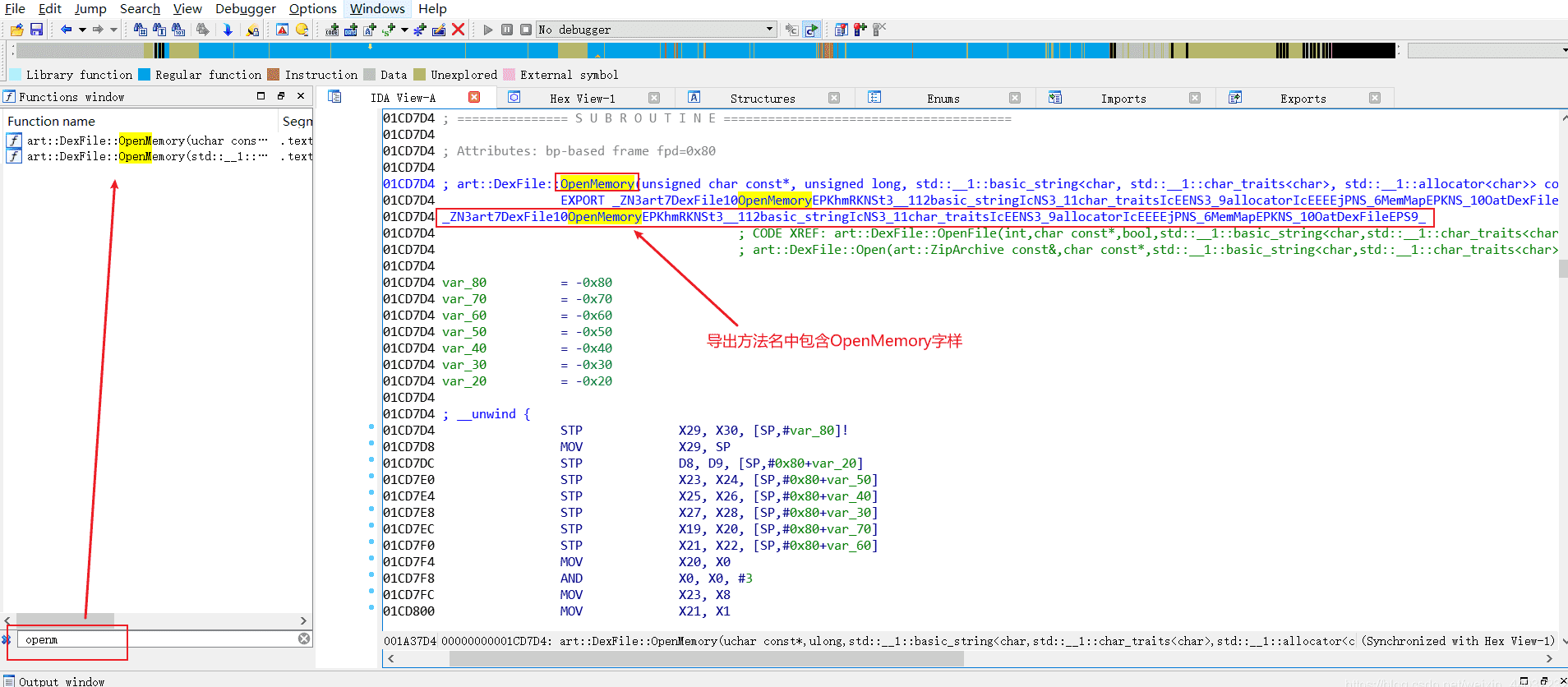Stop the process with the stop button
Screen dimensions: 1568x687
point(526,30)
